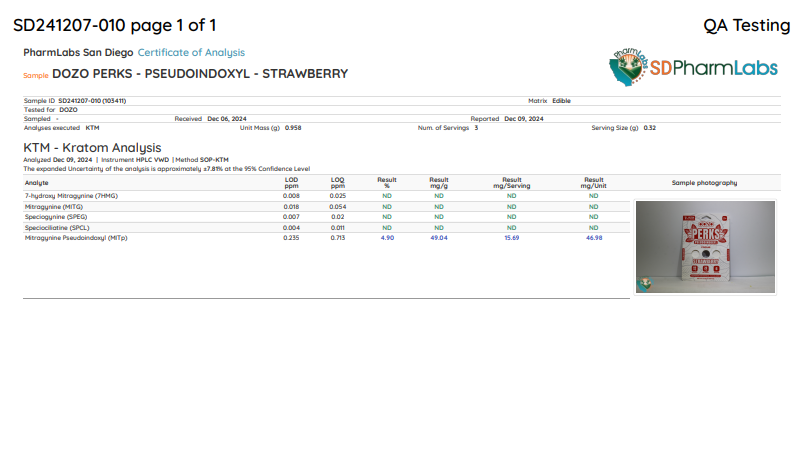Select the Matrix value 'Edible'
804x464 pixels.
(561, 101)
